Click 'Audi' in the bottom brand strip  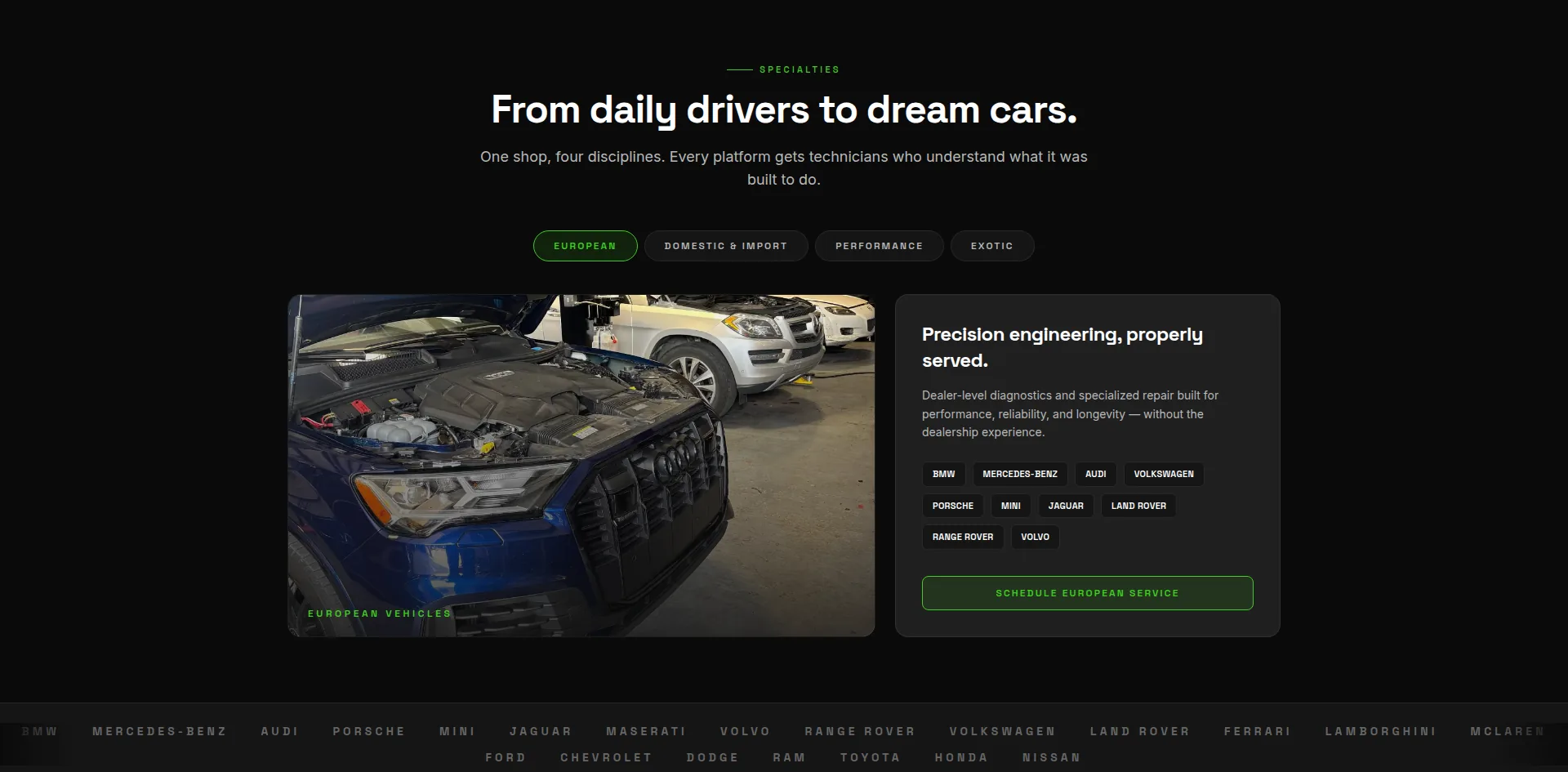[x=279, y=731]
